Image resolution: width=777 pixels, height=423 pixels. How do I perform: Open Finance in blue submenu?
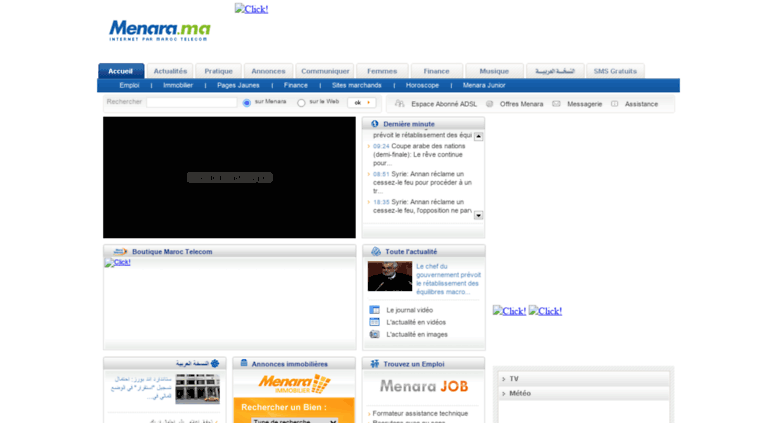pyautogui.click(x=296, y=85)
